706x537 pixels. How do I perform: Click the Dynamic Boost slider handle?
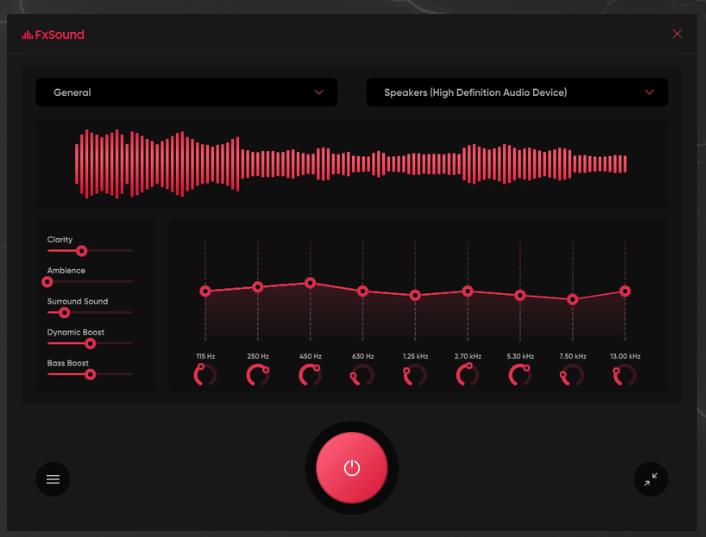91,343
